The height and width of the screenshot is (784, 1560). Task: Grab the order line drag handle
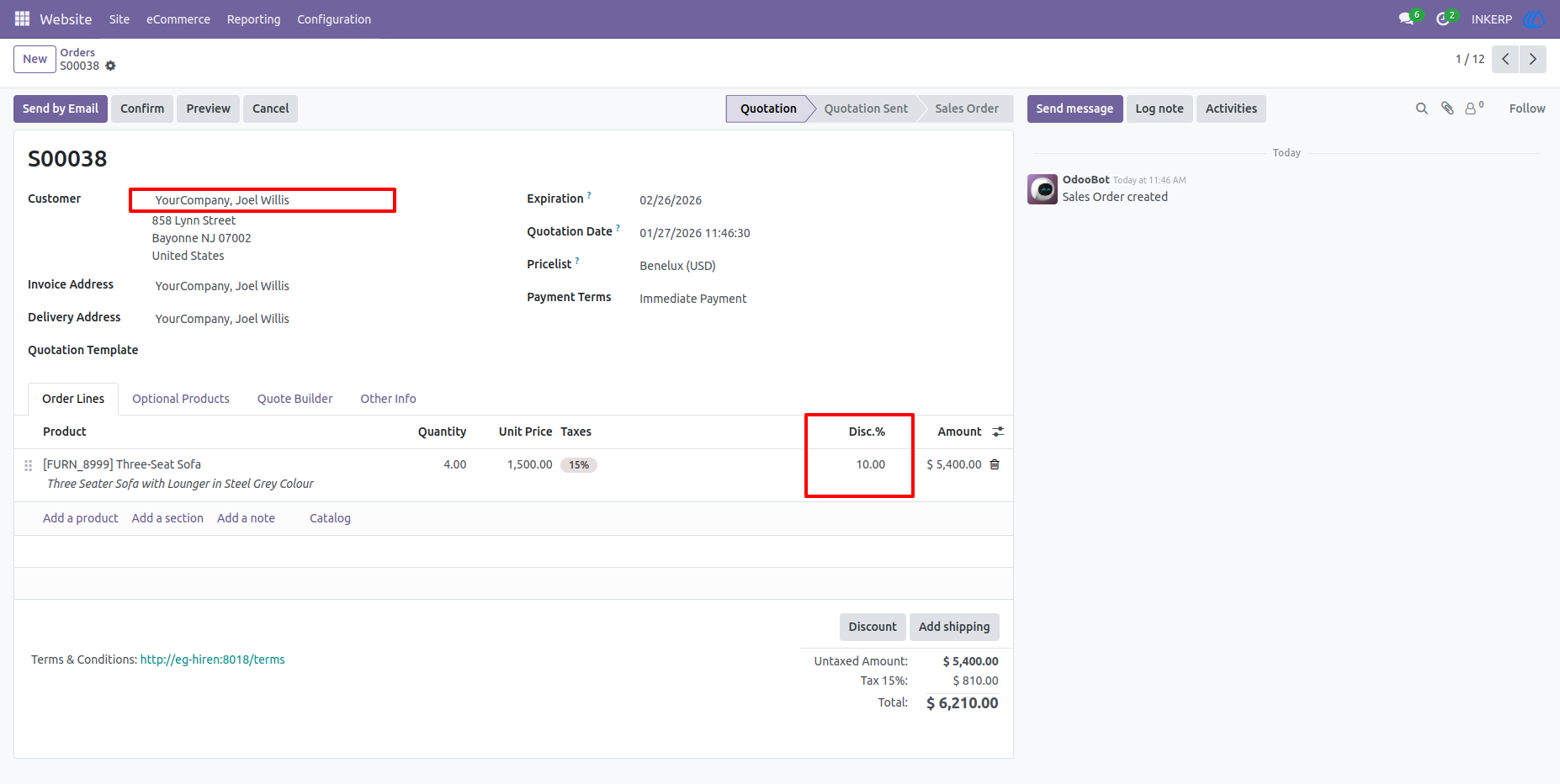coord(28,465)
